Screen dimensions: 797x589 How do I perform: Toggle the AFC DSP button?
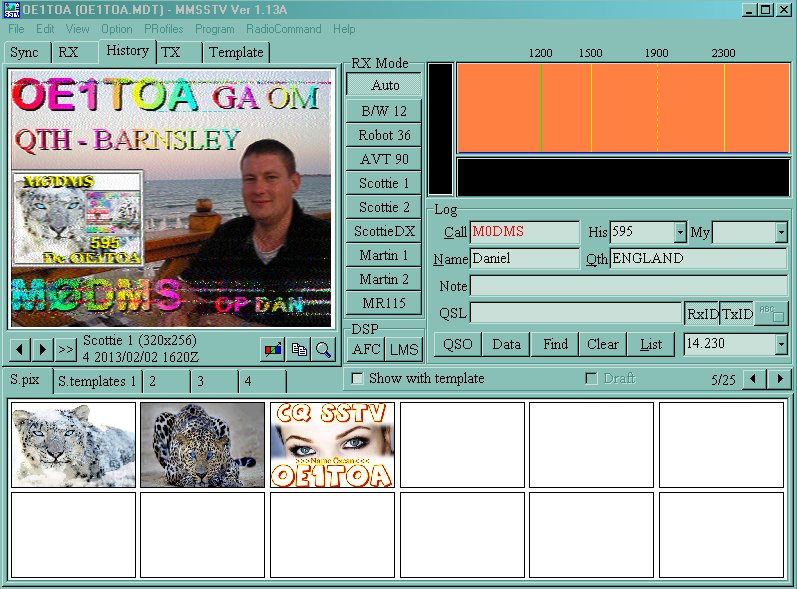(x=366, y=349)
